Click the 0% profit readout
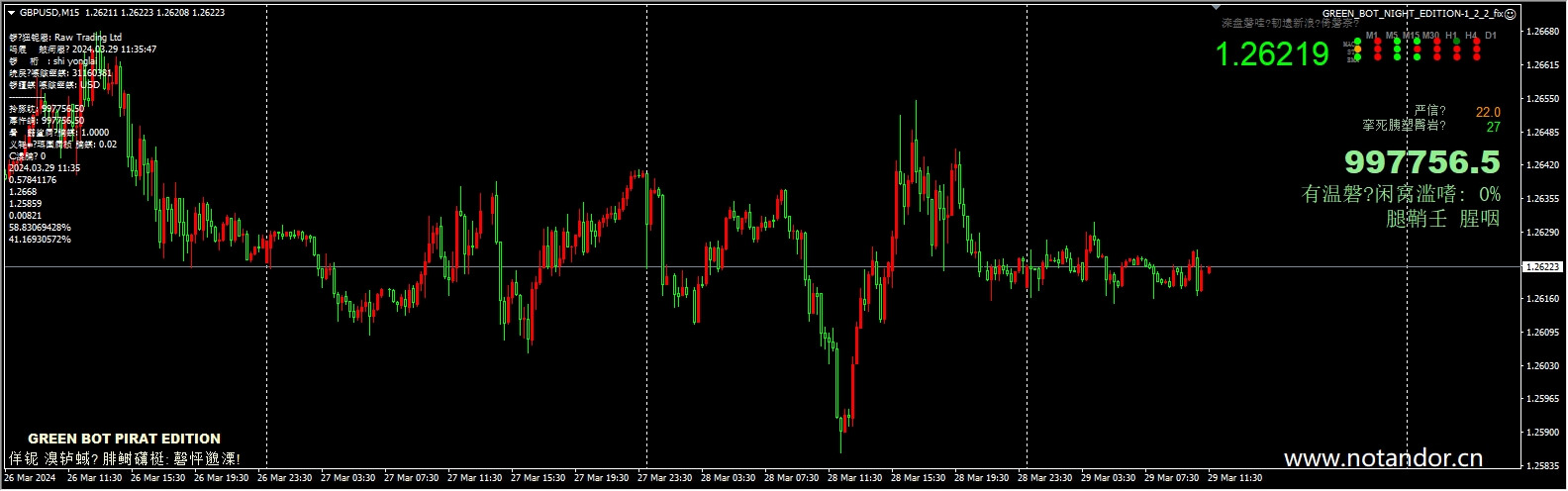The height and width of the screenshot is (491, 1568). tap(1490, 194)
